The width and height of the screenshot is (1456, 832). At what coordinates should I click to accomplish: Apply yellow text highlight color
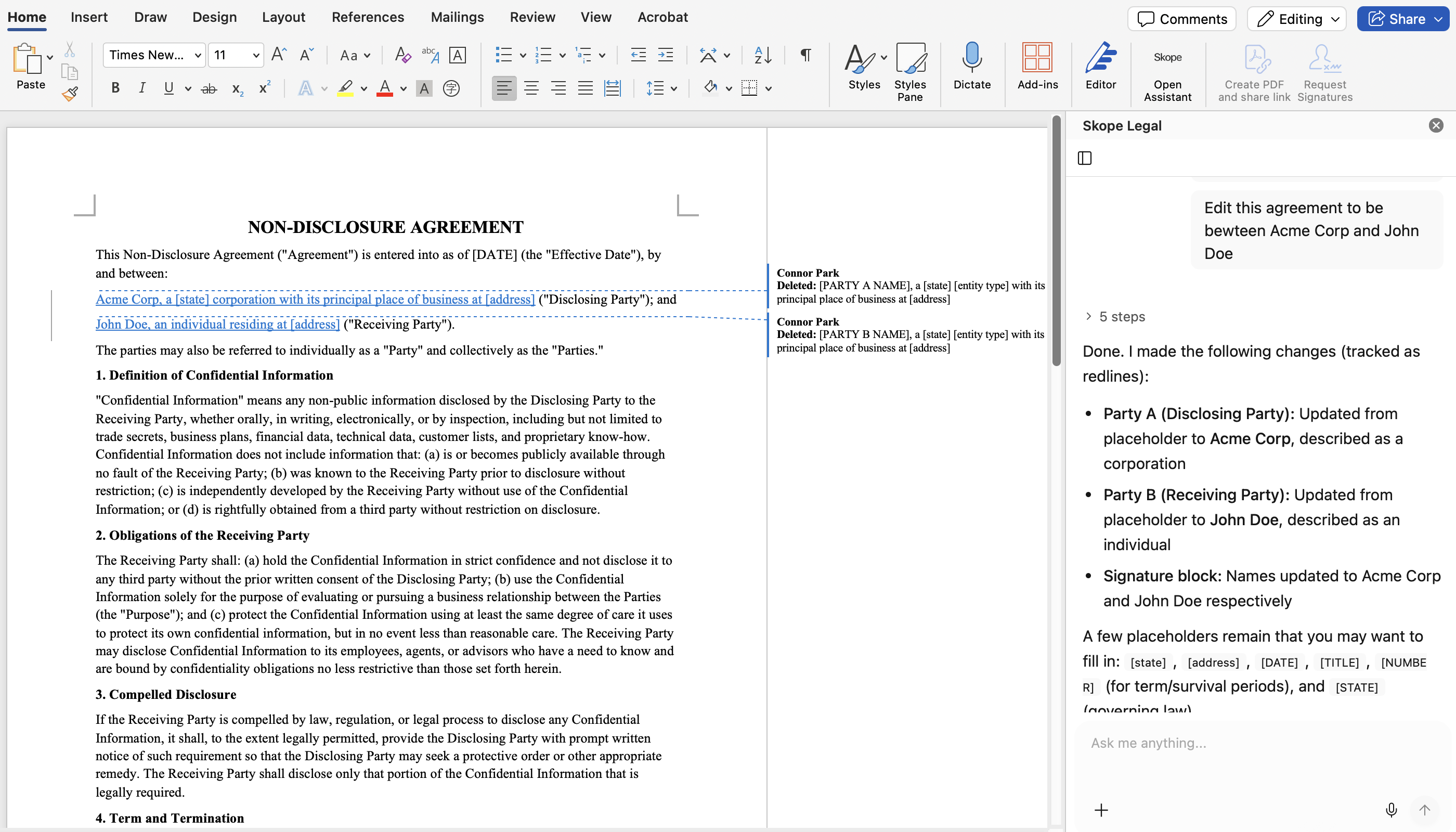(346, 87)
